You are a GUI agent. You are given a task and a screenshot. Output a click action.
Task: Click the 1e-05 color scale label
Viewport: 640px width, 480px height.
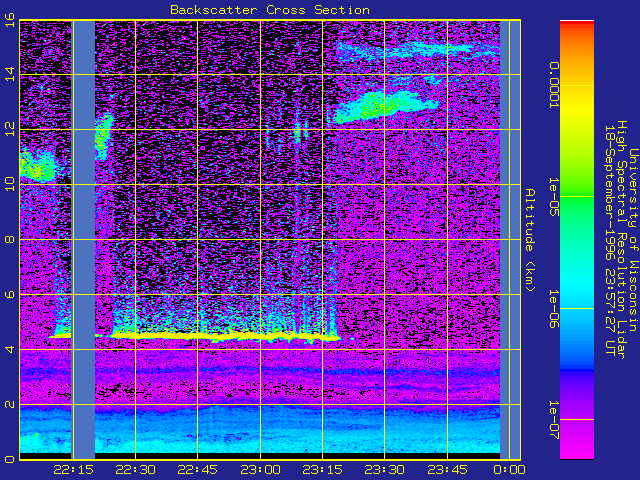553,197
